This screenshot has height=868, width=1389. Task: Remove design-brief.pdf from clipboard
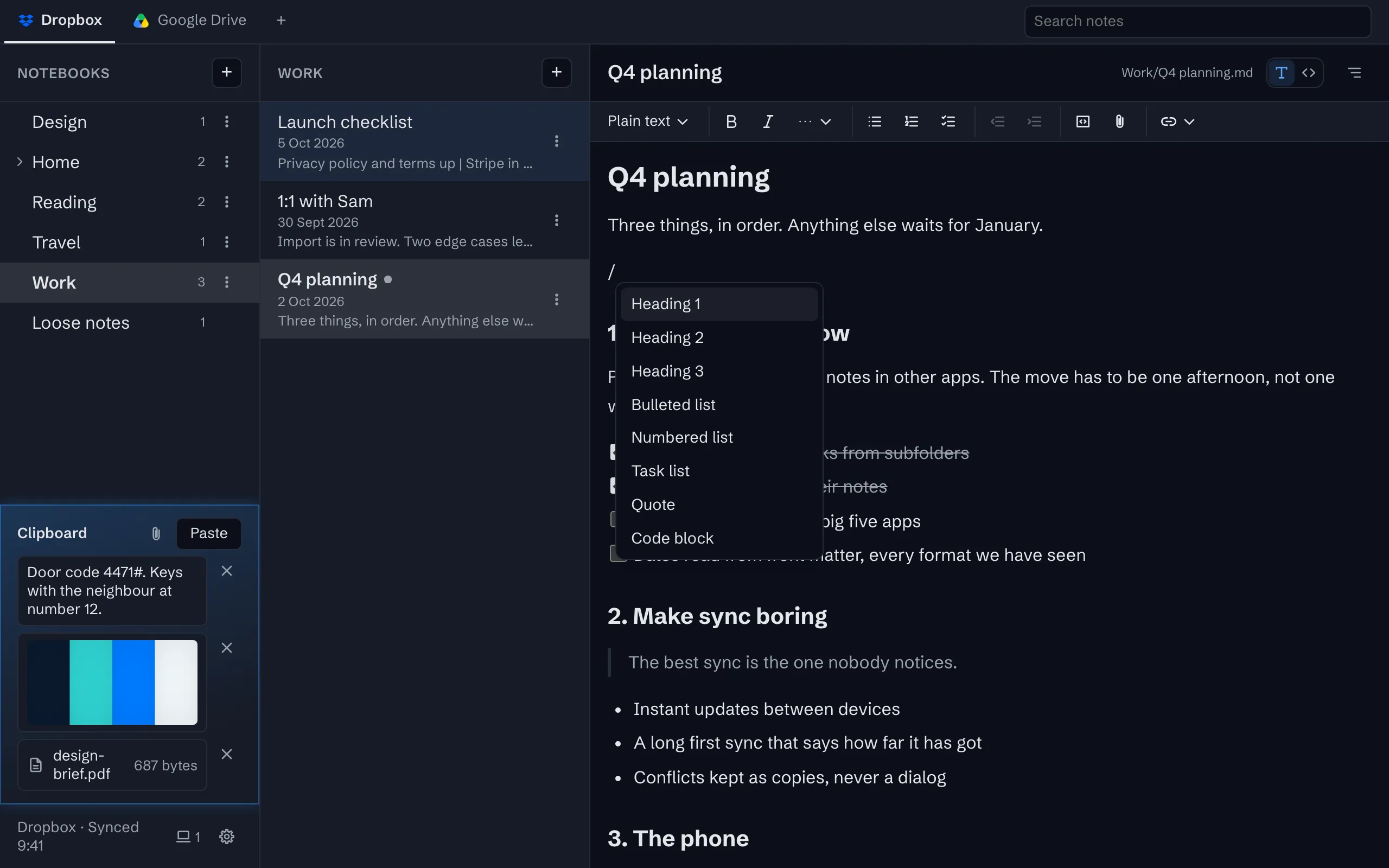(227, 754)
